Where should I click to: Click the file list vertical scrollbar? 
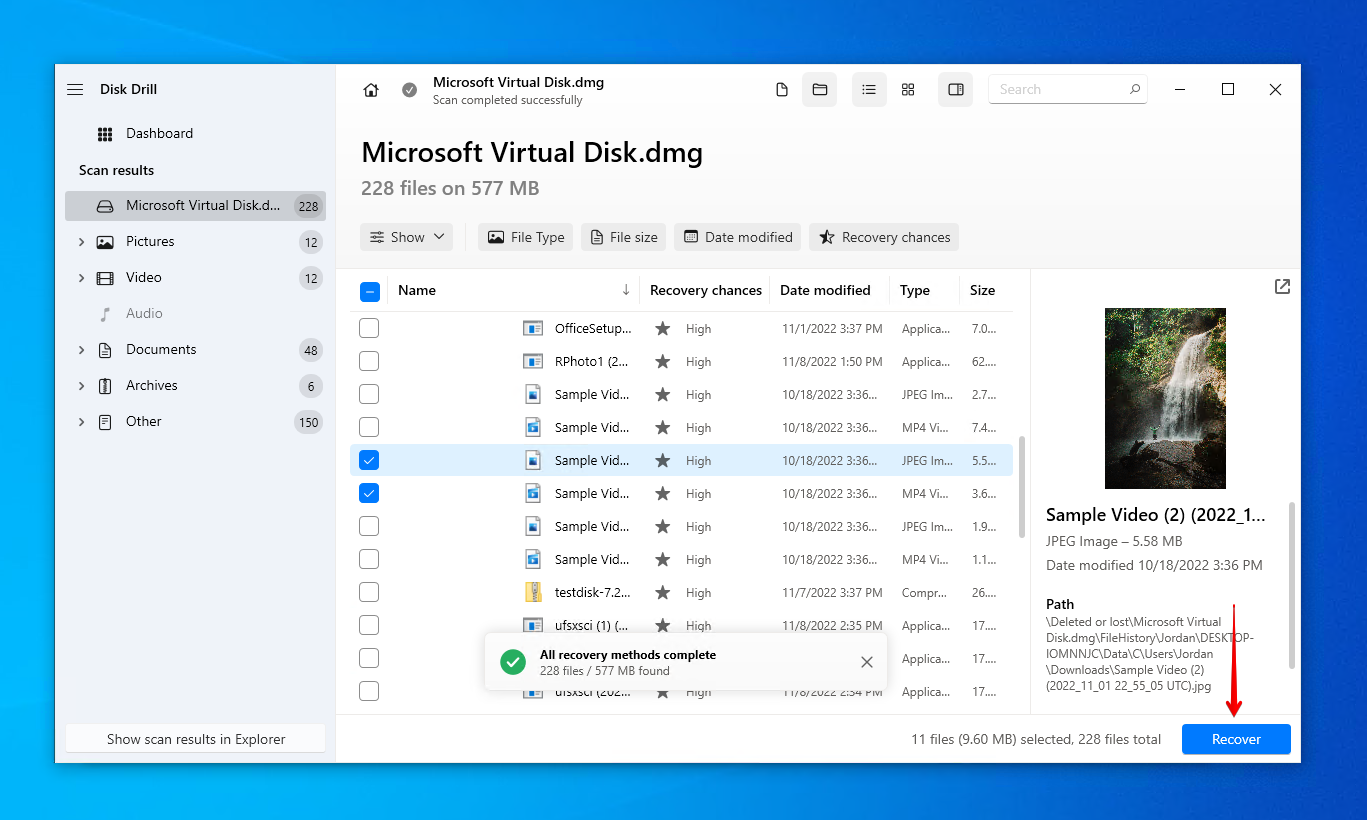[1021, 487]
